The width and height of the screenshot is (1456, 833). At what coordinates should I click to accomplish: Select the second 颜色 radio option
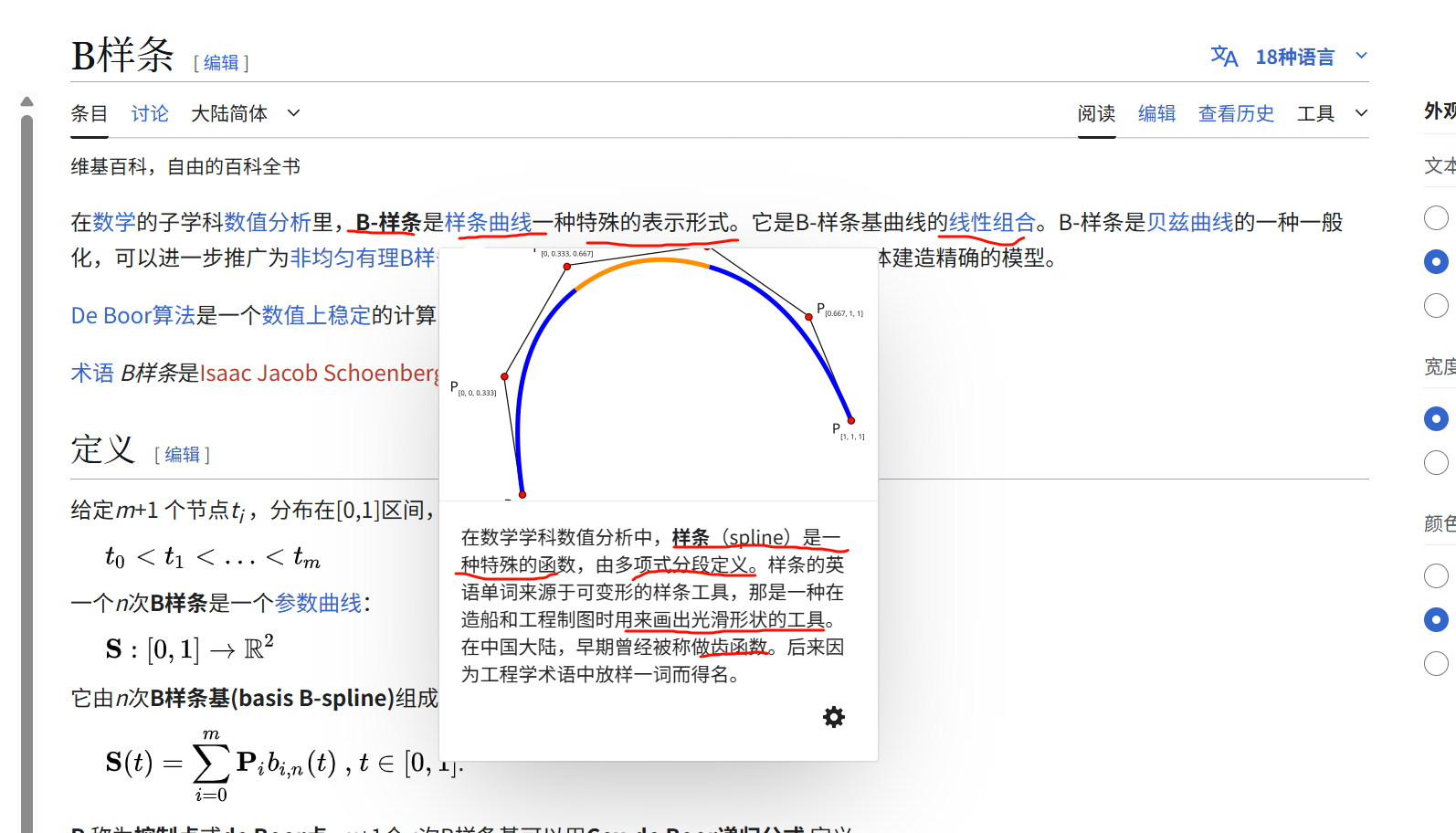[x=1436, y=619]
